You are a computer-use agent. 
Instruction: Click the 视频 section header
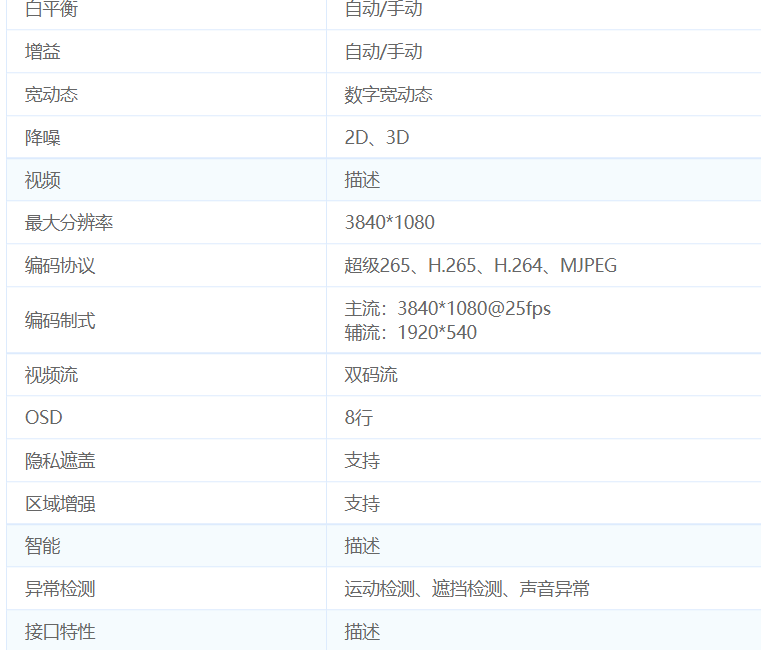pos(42,180)
